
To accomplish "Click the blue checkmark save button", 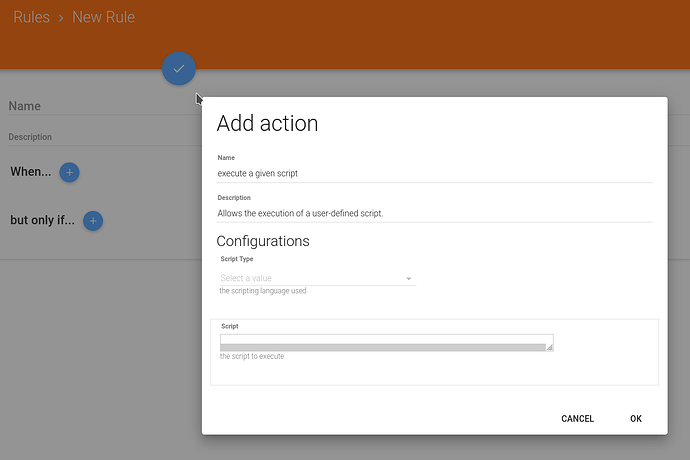I will [179, 69].
